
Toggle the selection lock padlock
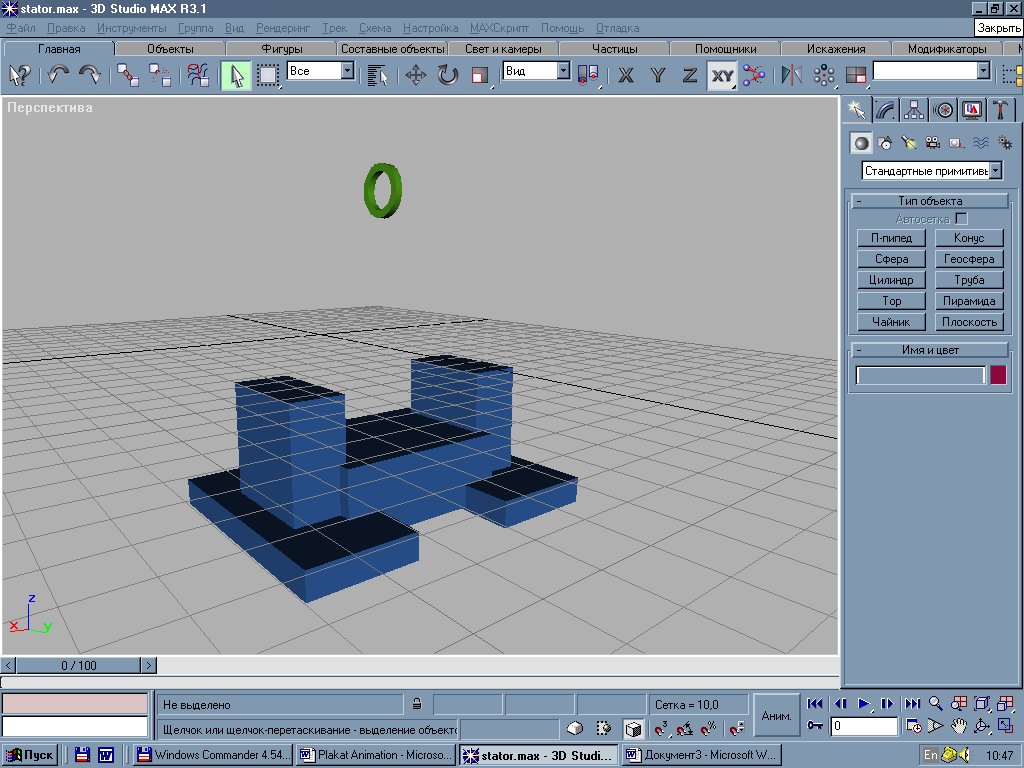tap(417, 704)
